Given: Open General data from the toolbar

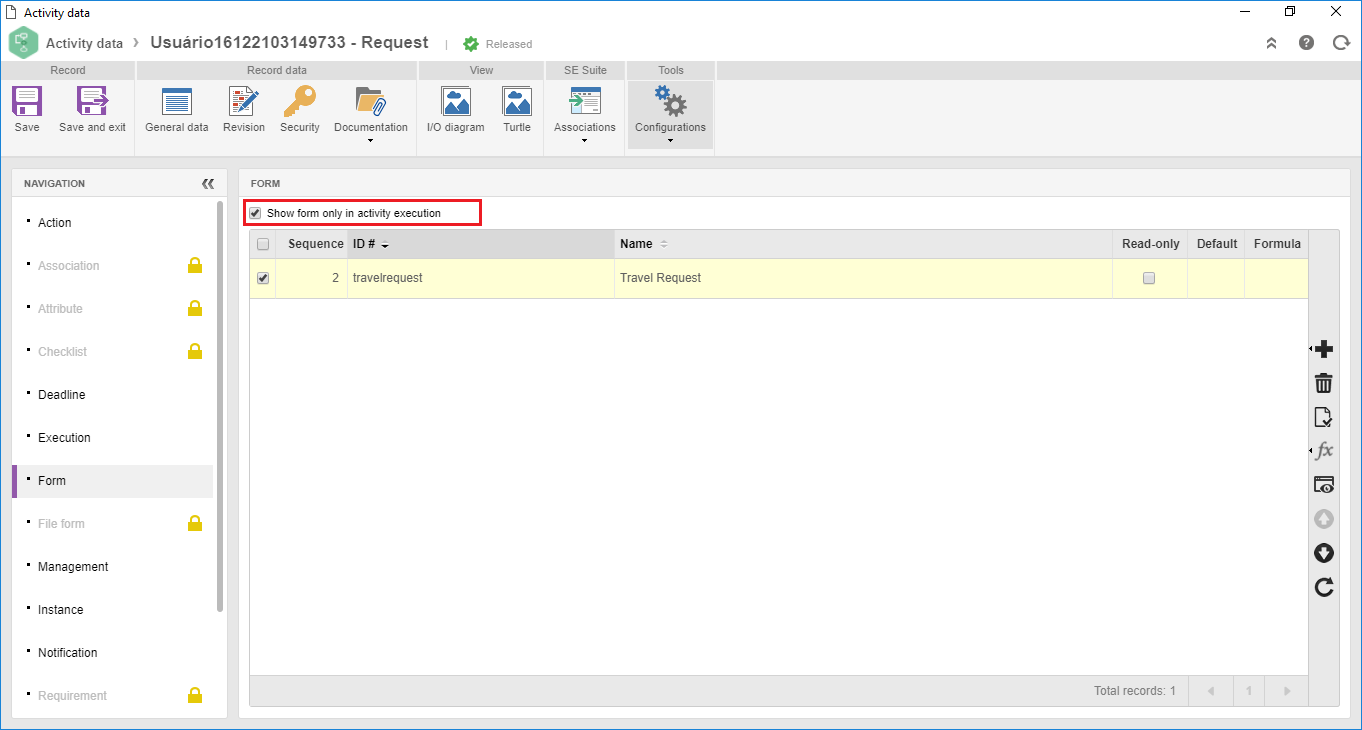Looking at the screenshot, I should pyautogui.click(x=177, y=102).
